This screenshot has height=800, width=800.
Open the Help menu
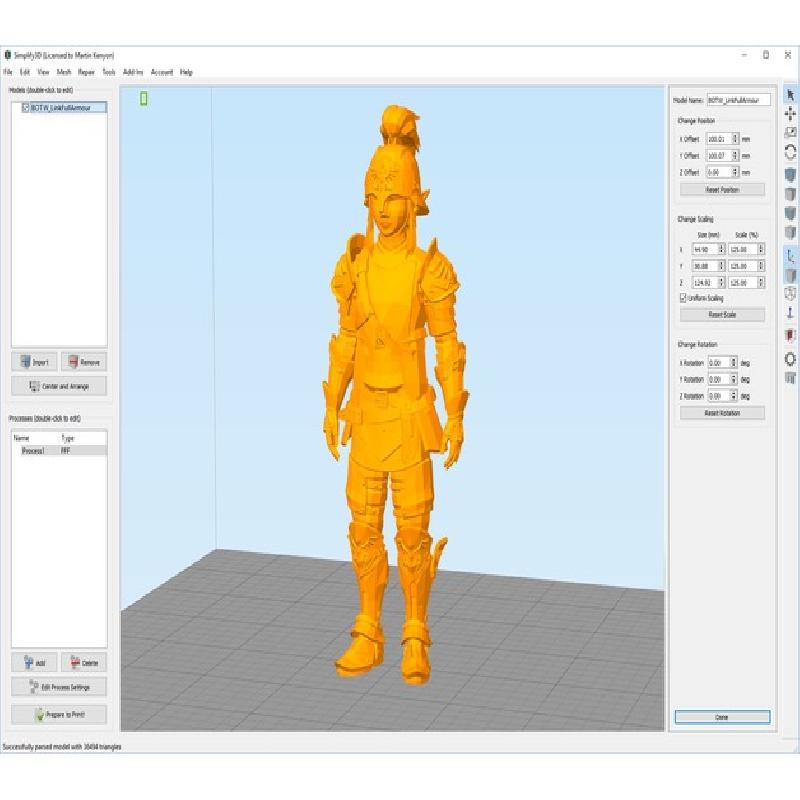point(186,72)
